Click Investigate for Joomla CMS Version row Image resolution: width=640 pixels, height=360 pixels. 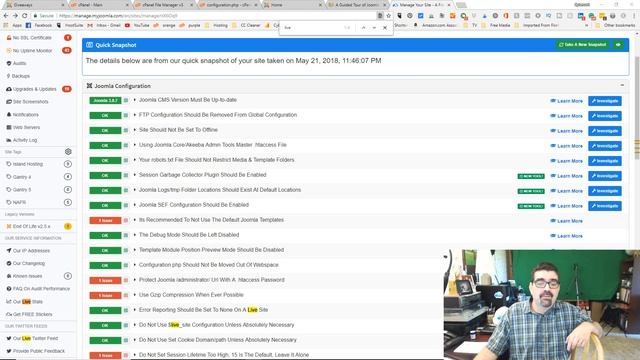click(604, 101)
